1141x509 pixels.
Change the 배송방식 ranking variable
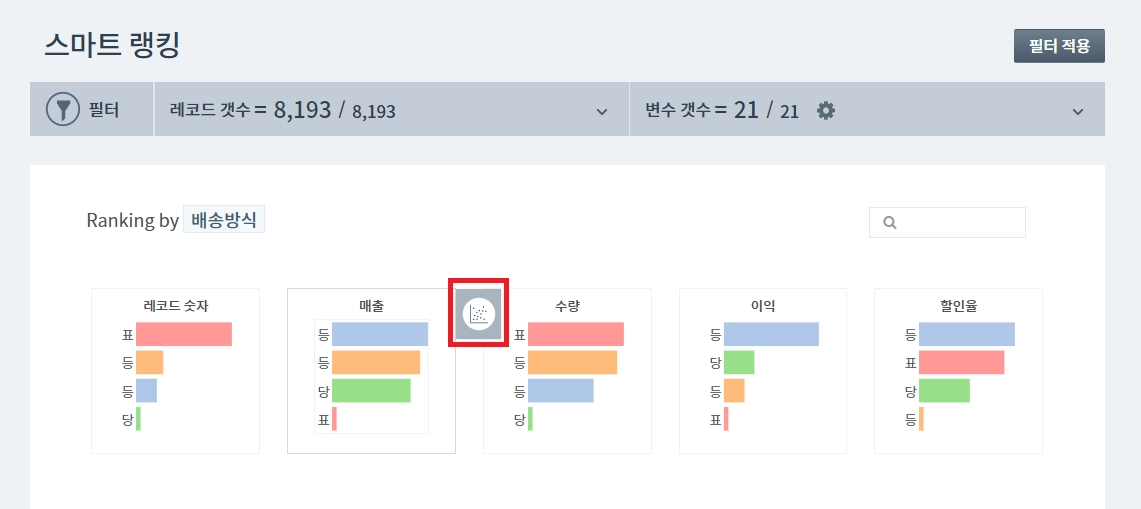coord(224,220)
